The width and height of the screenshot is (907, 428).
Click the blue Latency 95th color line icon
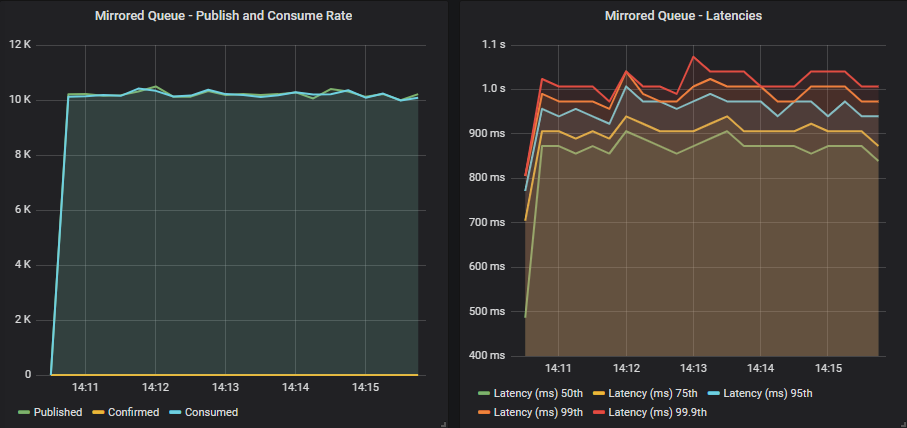click(714, 393)
